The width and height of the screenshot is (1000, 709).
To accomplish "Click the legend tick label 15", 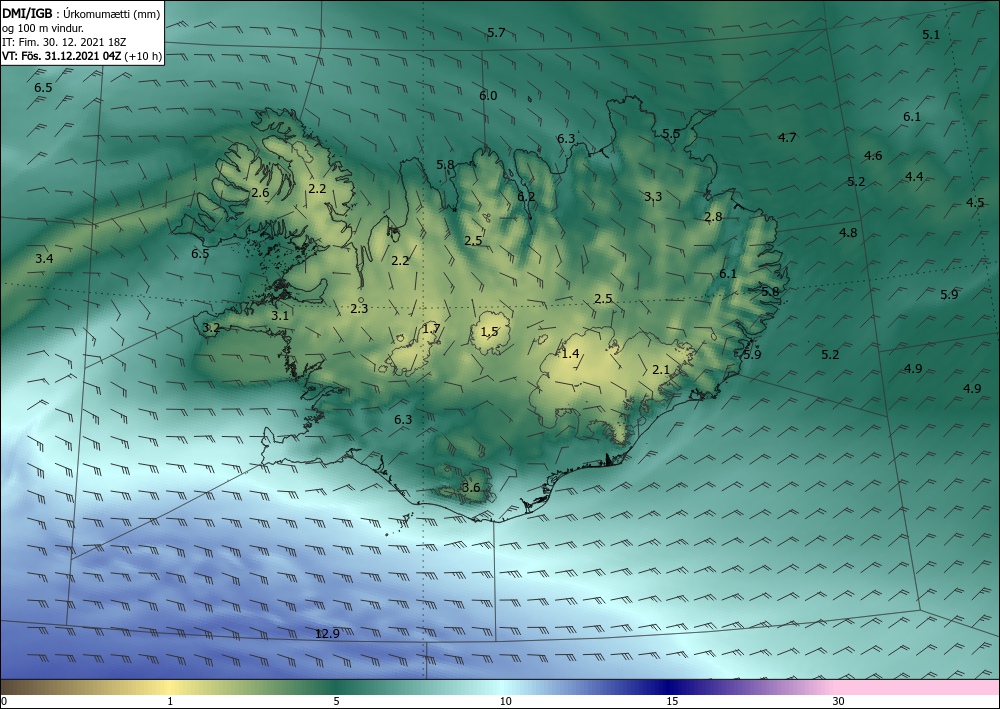I will pos(672,701).
